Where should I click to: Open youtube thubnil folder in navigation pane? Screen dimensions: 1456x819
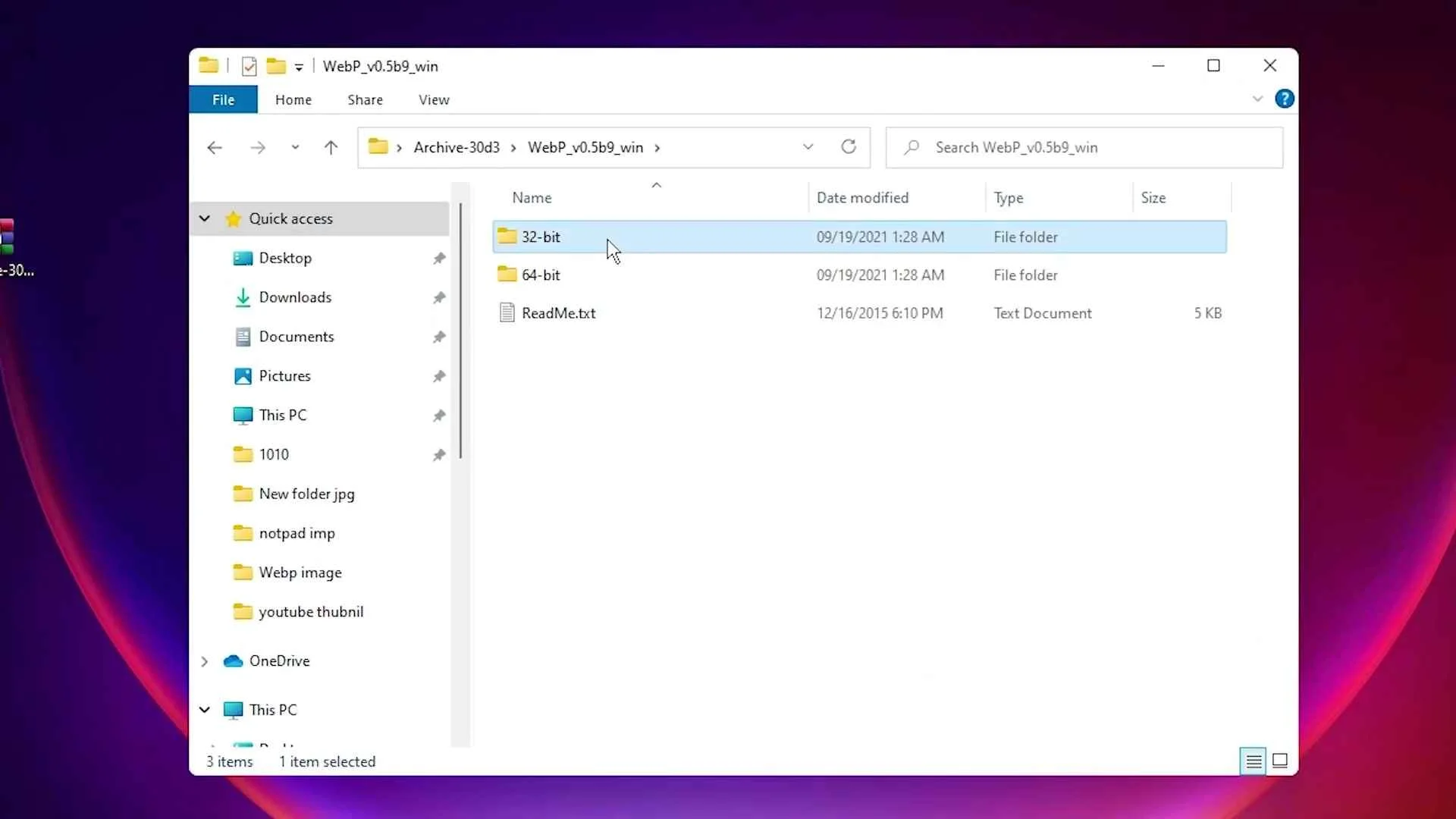pyautogui.click(x=311, y=612)
